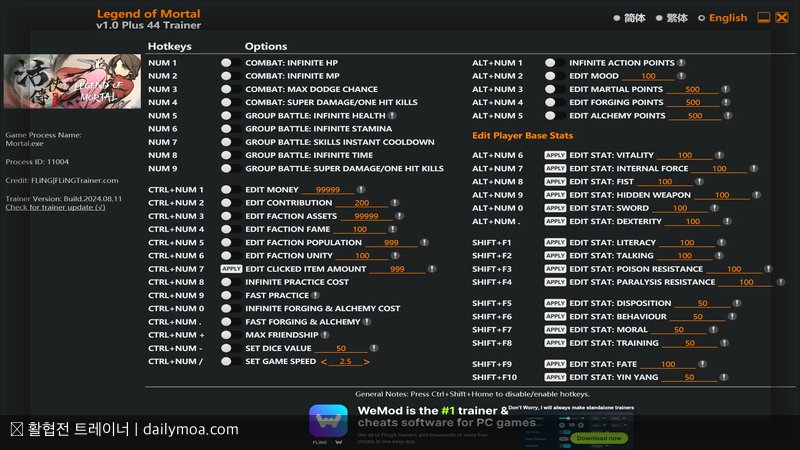800x450 pixels.
Task: Increase game speed with right arrow
Action: [x=367, y=362]
